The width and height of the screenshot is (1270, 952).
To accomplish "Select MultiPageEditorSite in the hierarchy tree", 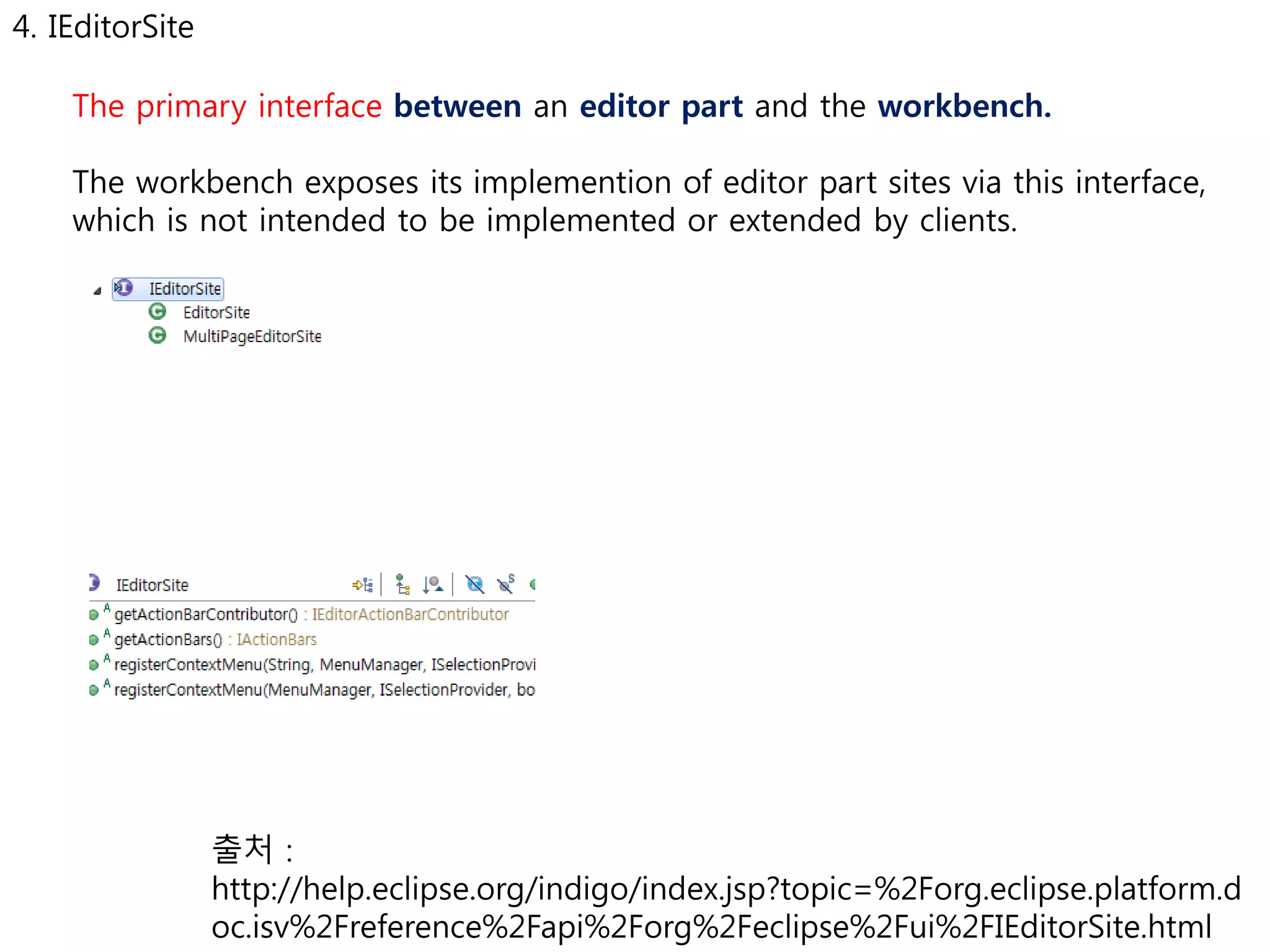I will [x=252, y=337].
